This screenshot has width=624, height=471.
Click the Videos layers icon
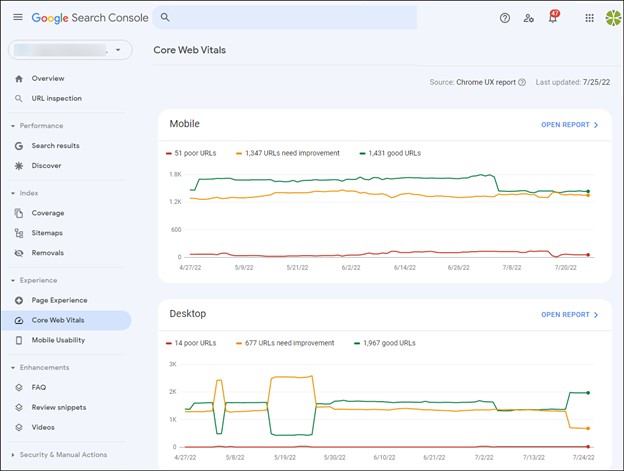pos(19,427)
